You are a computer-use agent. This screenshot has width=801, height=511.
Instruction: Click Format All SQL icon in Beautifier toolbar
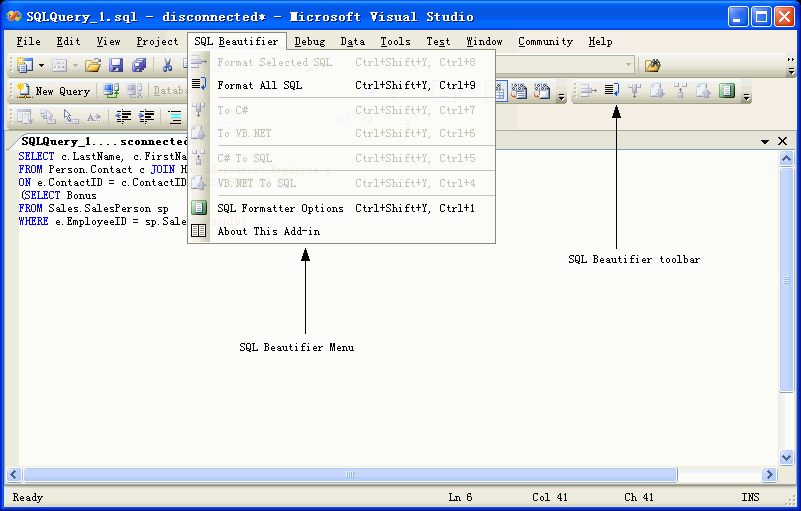[611, 90]
